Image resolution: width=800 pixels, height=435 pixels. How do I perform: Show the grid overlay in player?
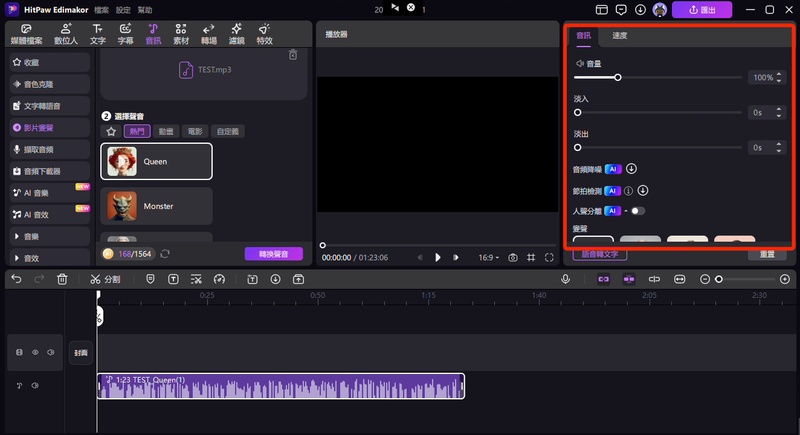[x=531, y=258]
